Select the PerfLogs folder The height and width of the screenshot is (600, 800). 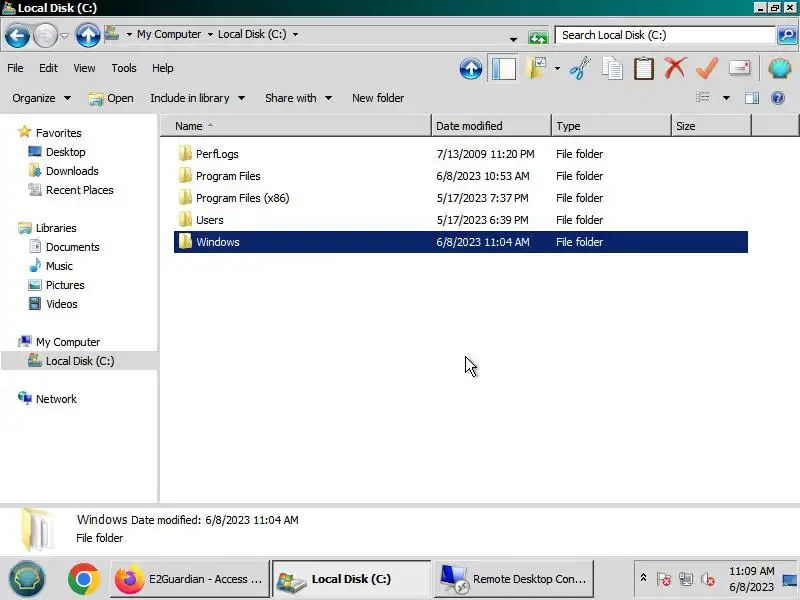(217, 154)
